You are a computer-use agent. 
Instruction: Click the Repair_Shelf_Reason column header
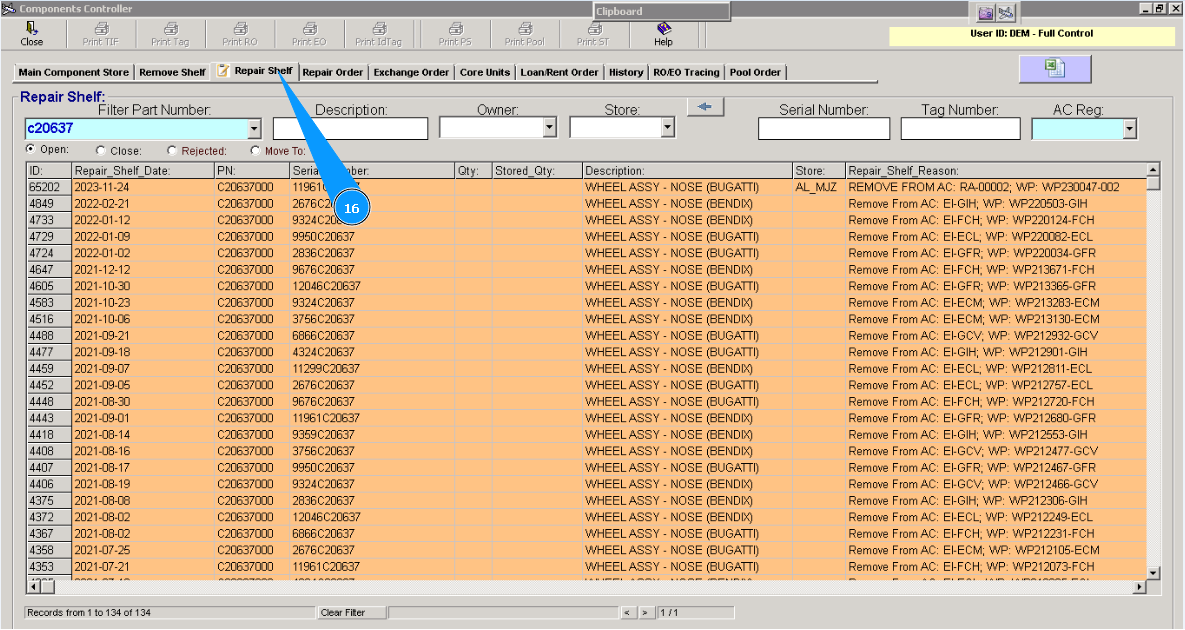click(995, 171)
